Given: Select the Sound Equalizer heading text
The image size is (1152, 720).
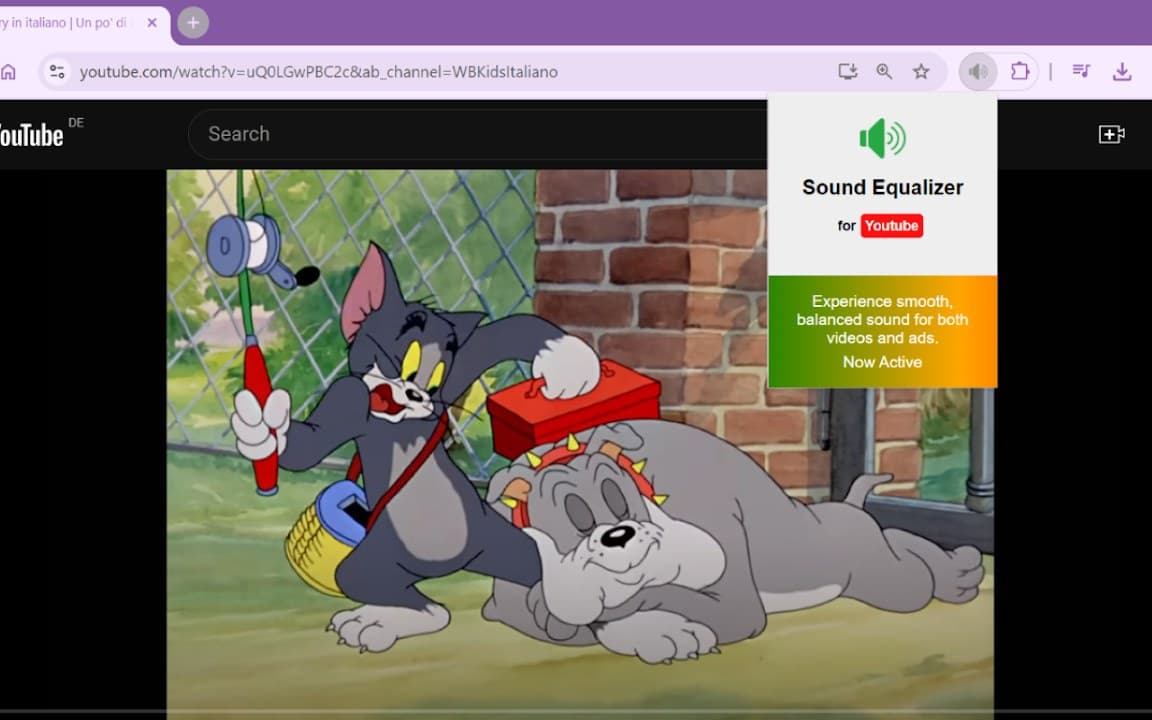Looking at the screenshot, I should point(882,187).
